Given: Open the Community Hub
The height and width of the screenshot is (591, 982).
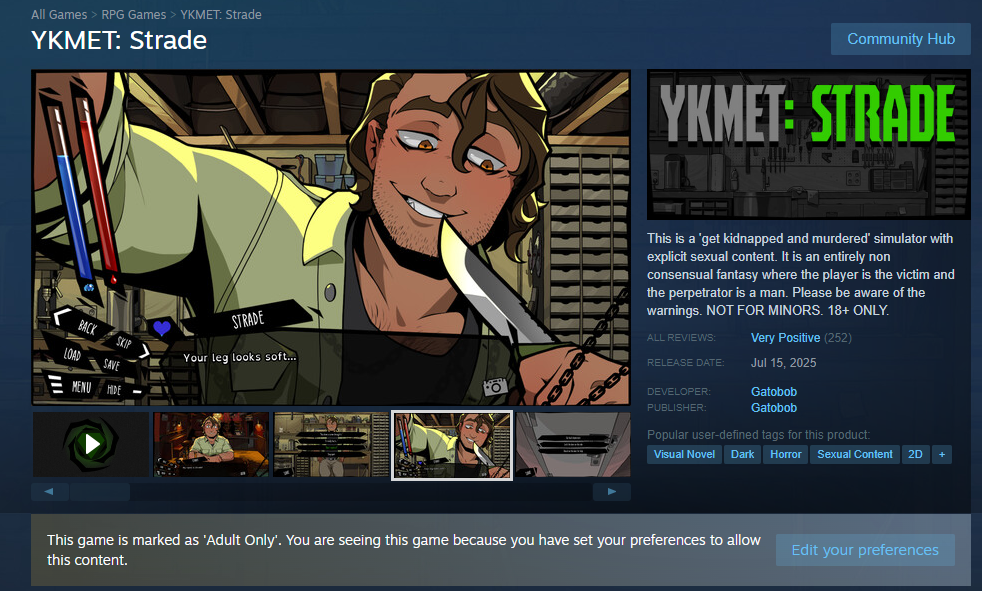Looking at the screenshot, I should coord(901,39).
